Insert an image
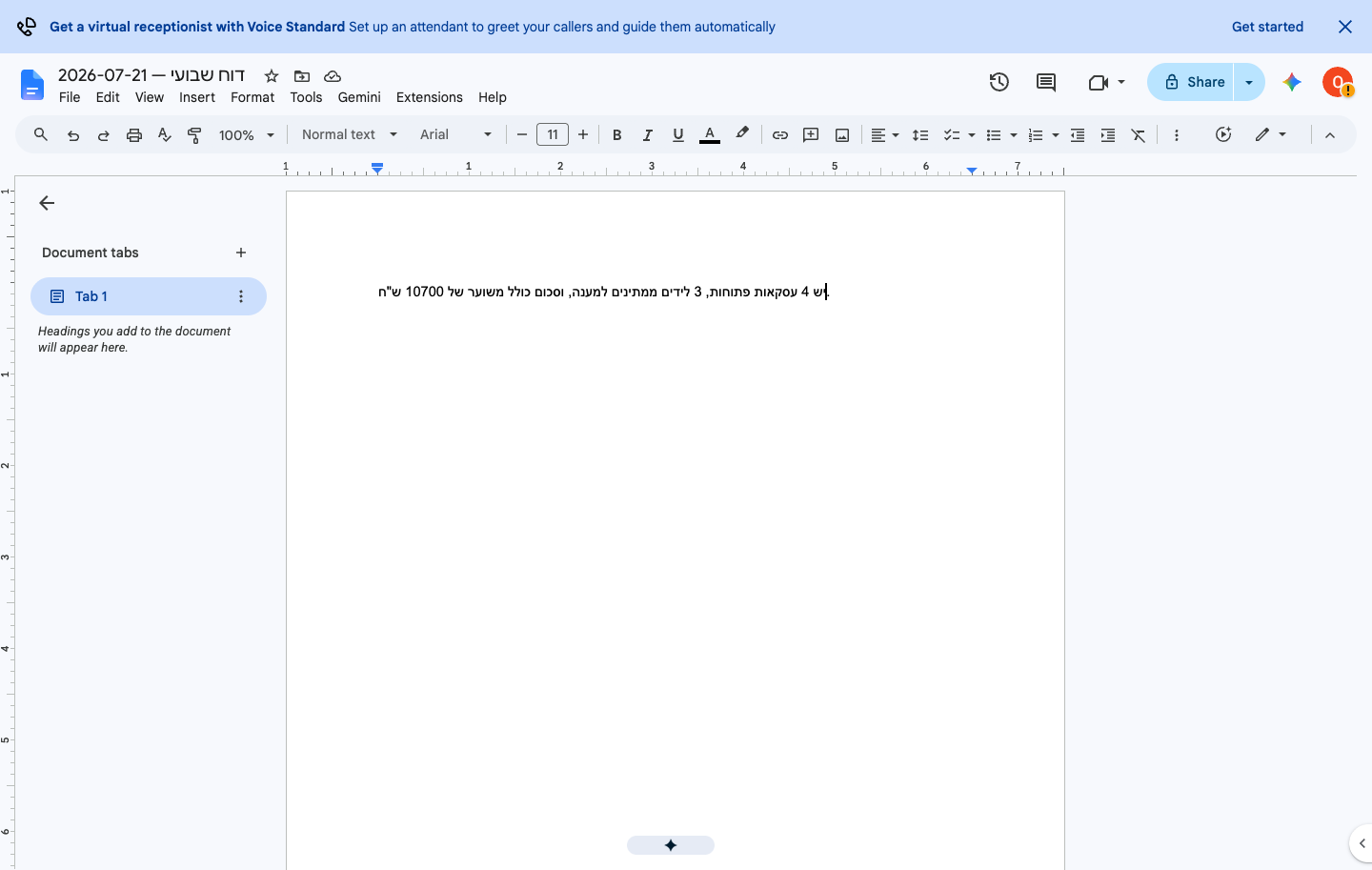Screen dimensions: 1372x870 (x=842, y=135)
